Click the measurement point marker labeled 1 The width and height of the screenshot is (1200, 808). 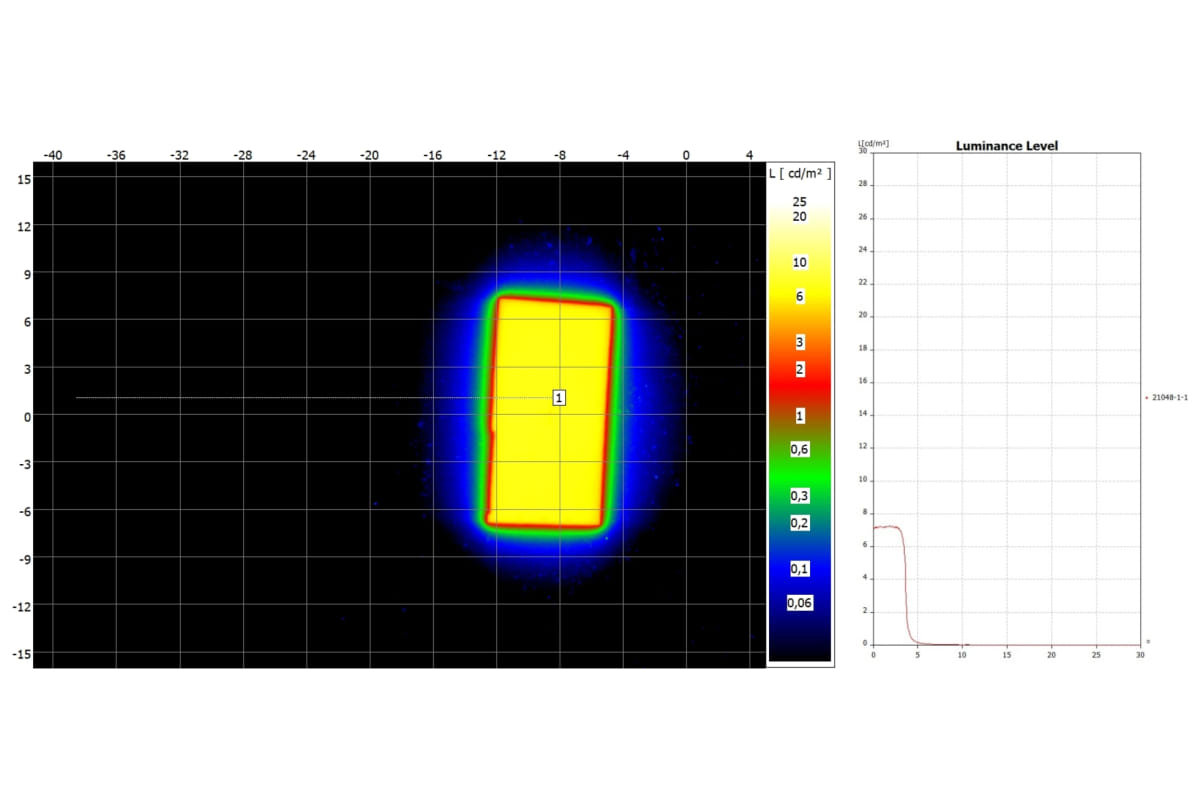(x=559, y=398)
